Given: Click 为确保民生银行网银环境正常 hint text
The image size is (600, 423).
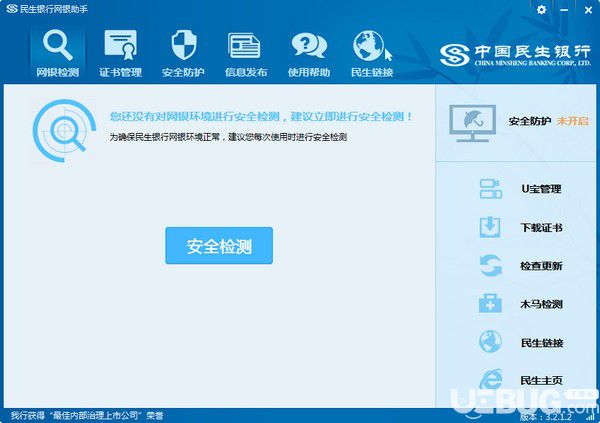Looking at the screenshot, I should coord(228,137).
